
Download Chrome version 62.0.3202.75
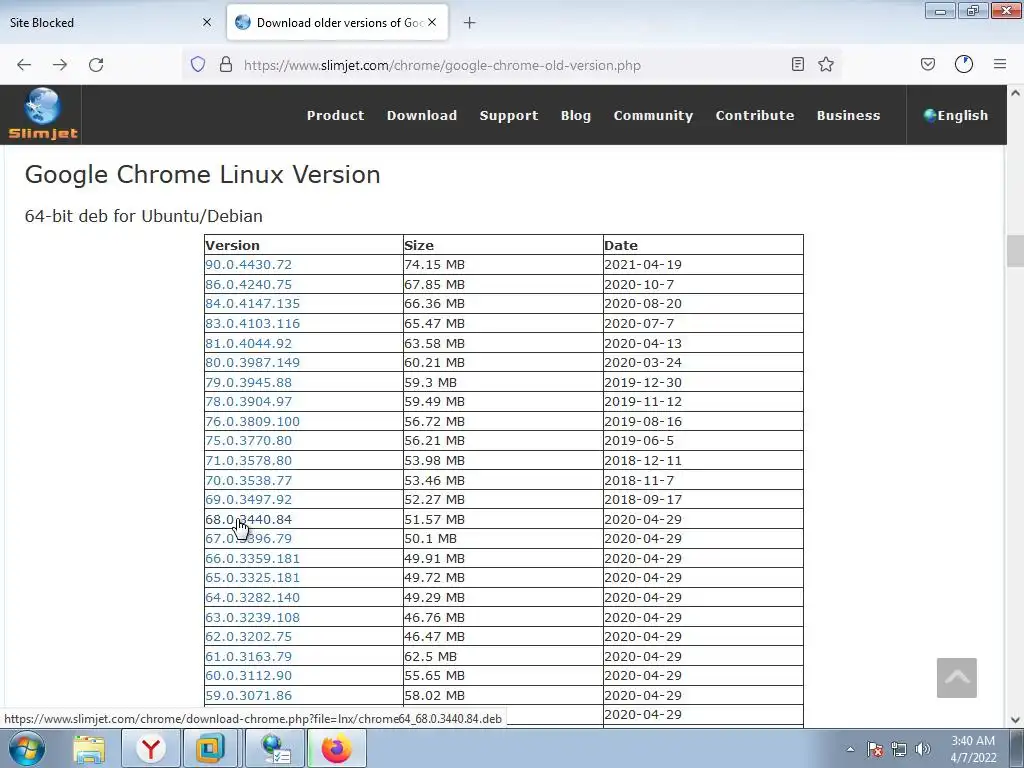(x=248, y=637)
